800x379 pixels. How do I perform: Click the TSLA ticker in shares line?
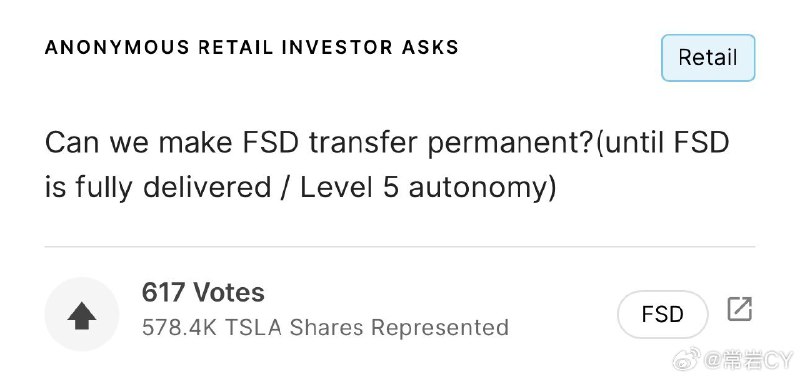253,327
